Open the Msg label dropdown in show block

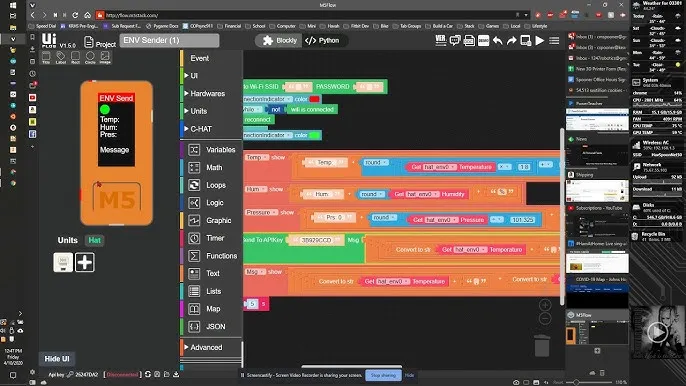tap(255, 272)
